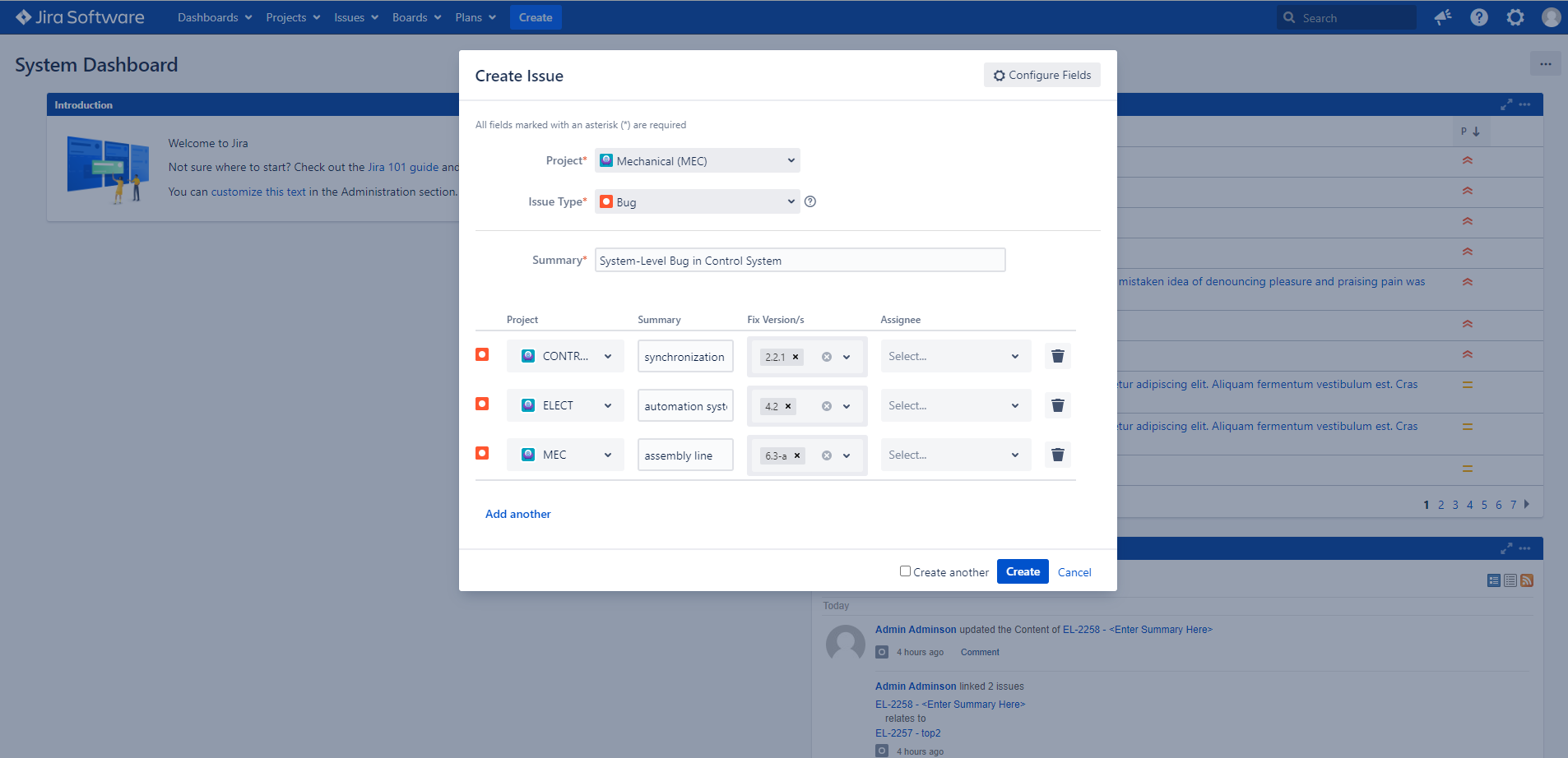Open the Jira 101 guide link
1568x758 pixels.
(x=403, y=167)
